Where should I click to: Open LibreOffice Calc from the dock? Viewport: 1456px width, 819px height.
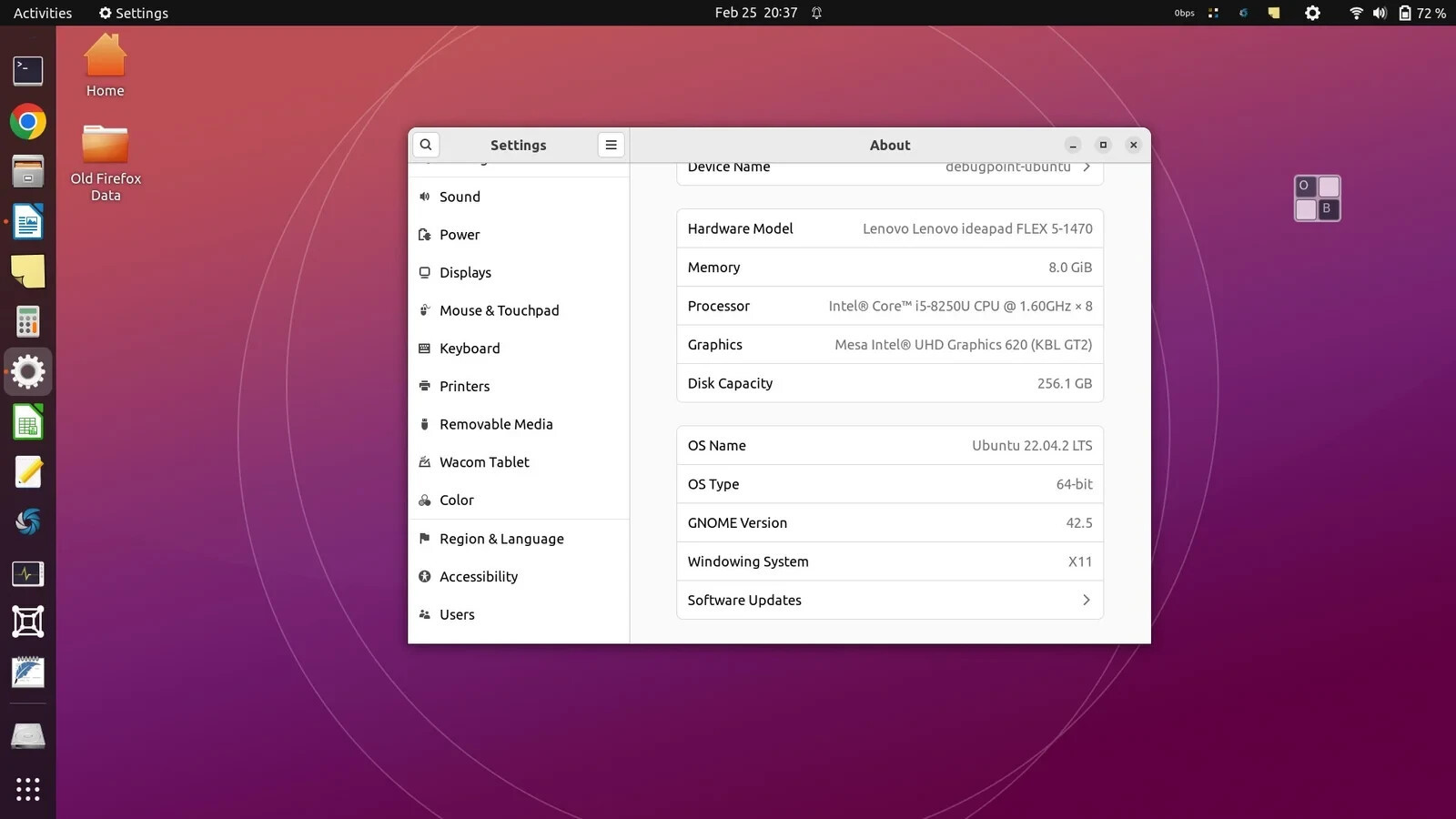tap(28, 422)
